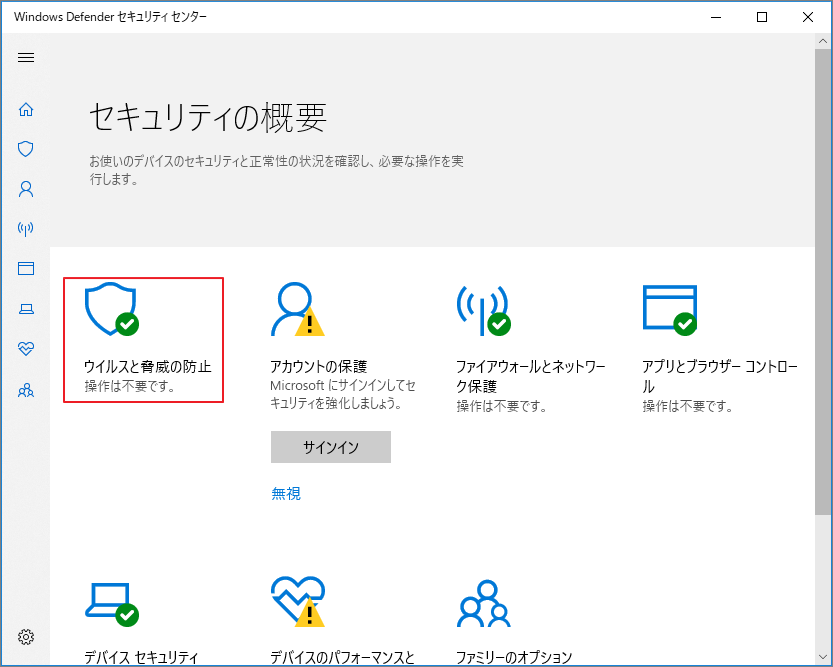Click the large family icon for ファミリーのオプション
Image resolution: width=833 pixels, height=667 pixels.
[x=483, y=603]
